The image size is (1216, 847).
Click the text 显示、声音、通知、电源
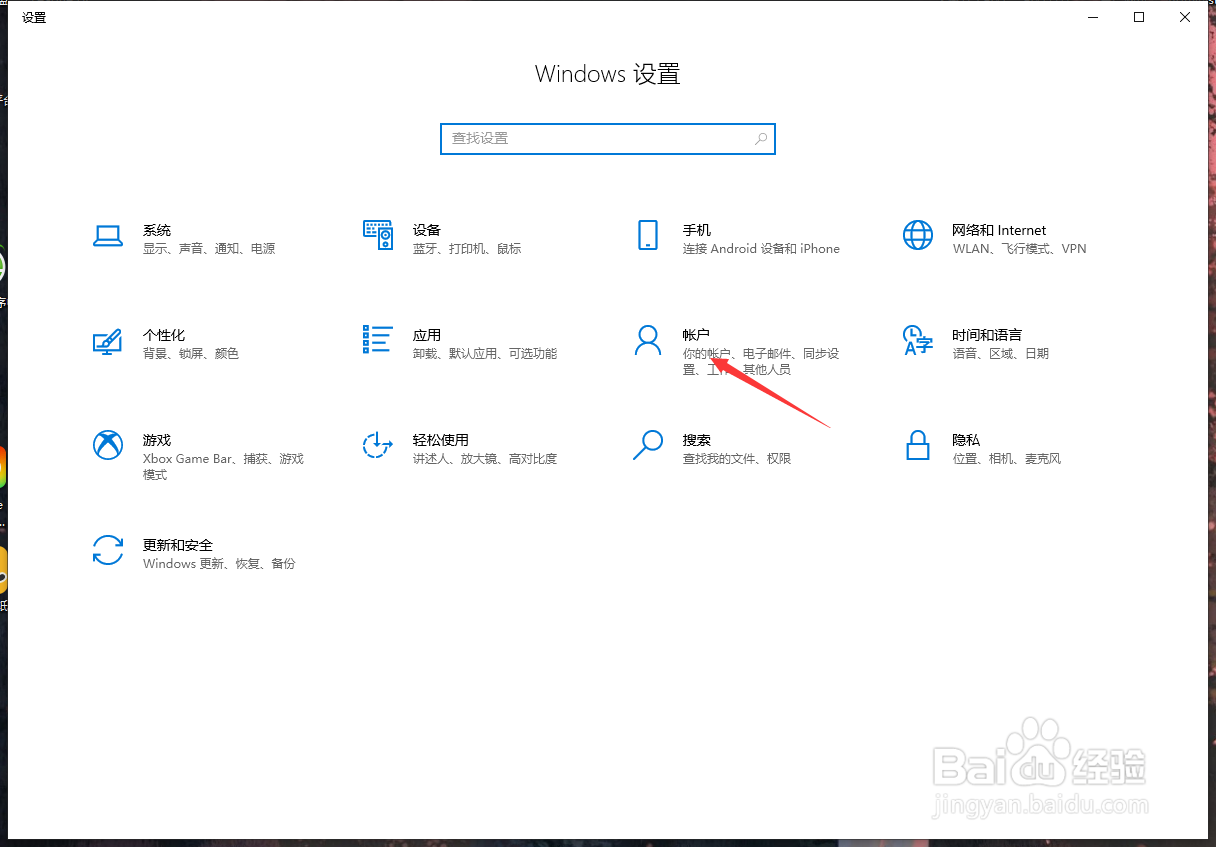tap(209, 249)
